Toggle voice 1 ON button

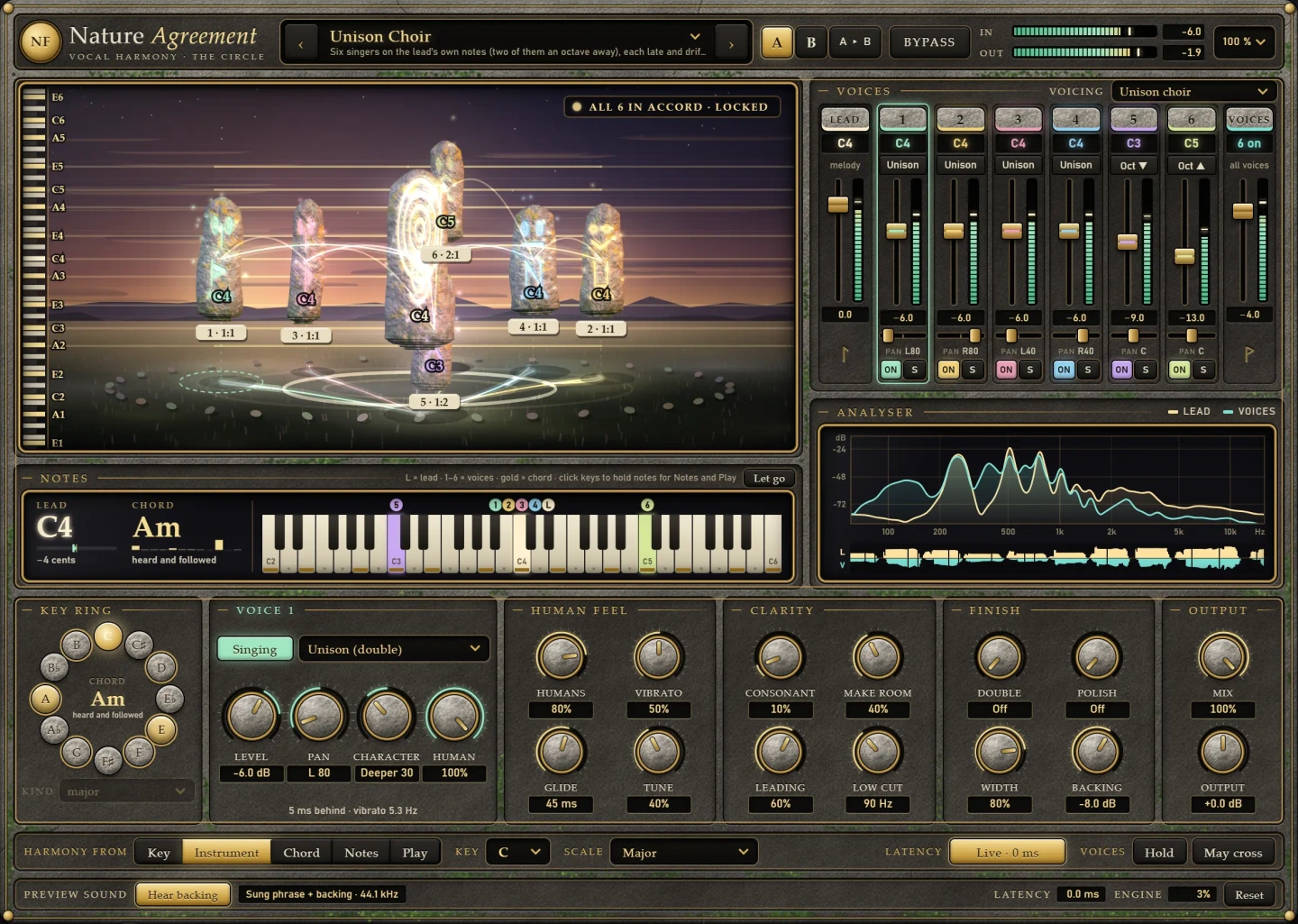click(x=891, y=370)
